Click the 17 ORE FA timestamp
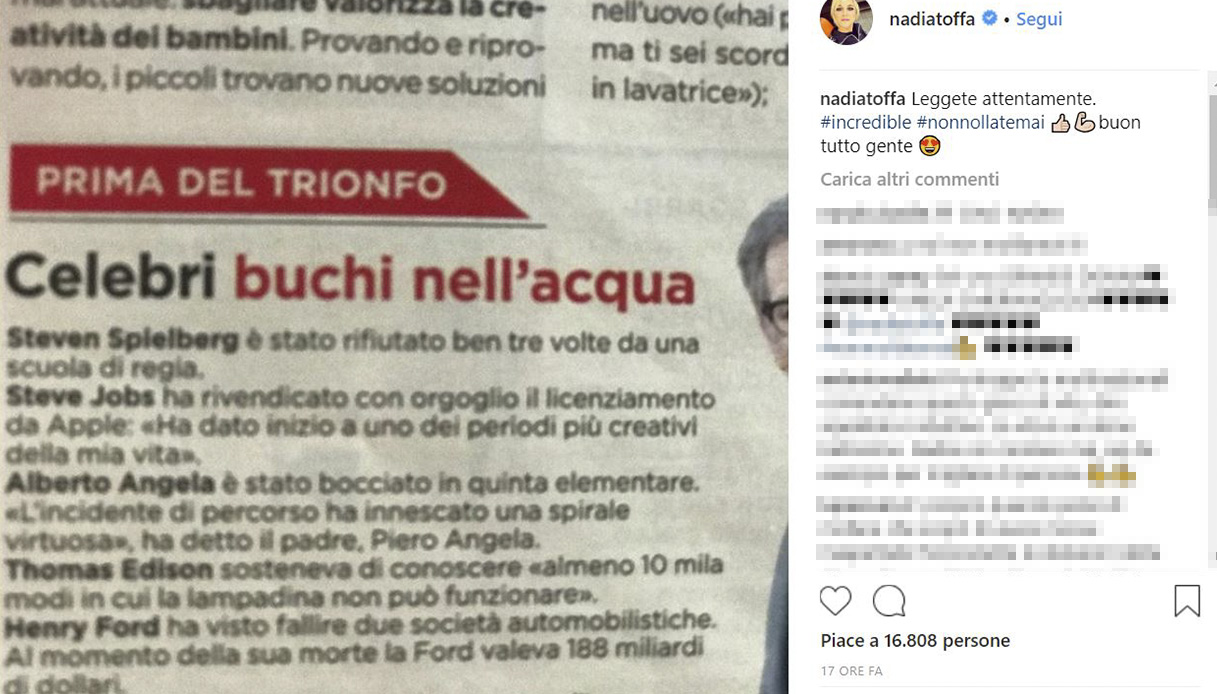This screenshot has width=1217, height=694. [852, 671]
